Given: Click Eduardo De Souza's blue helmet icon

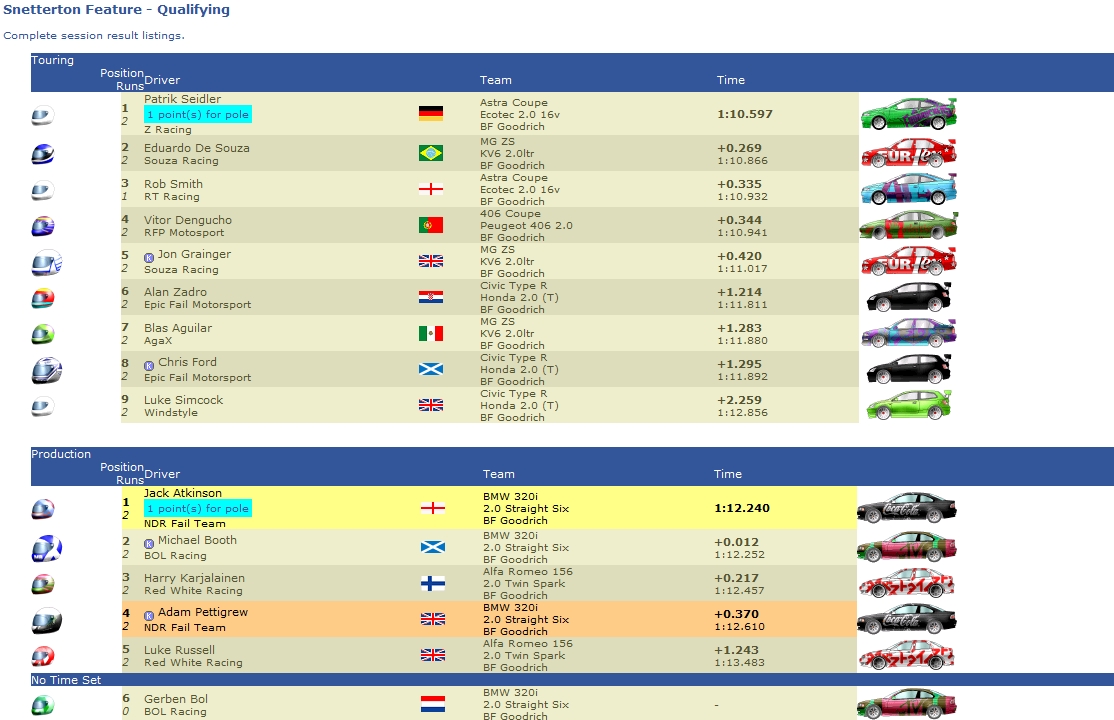Looking at the screenshot, I should point(43,154).
